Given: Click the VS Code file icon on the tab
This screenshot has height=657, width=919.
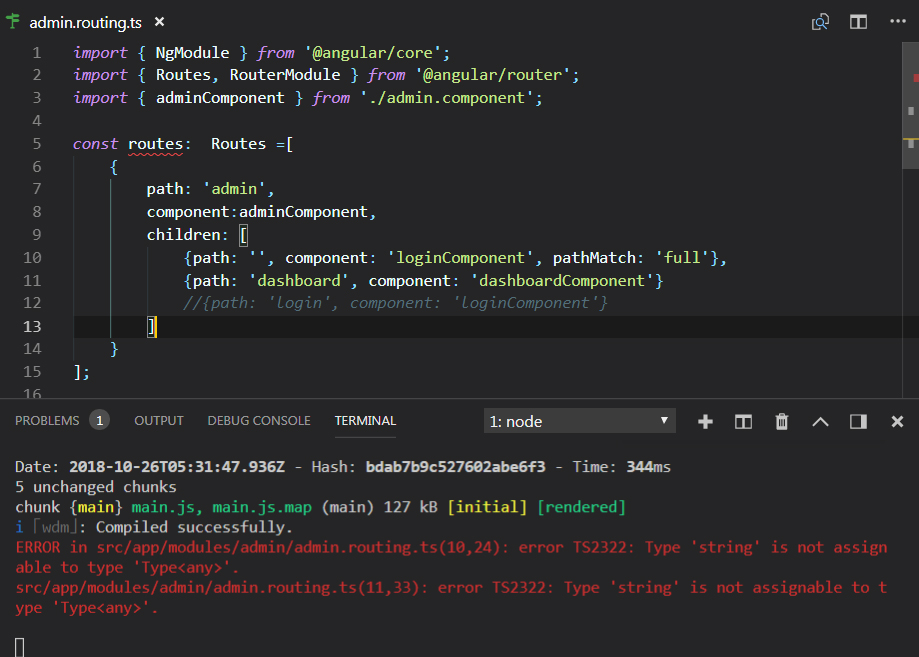Looking at the screenshot, I should coord(15,21).
